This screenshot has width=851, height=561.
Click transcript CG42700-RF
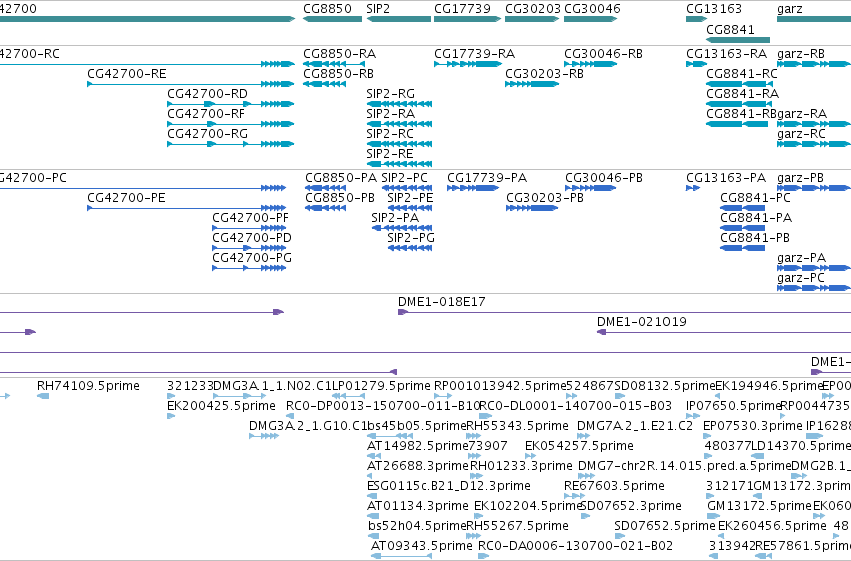pos(231,124)
